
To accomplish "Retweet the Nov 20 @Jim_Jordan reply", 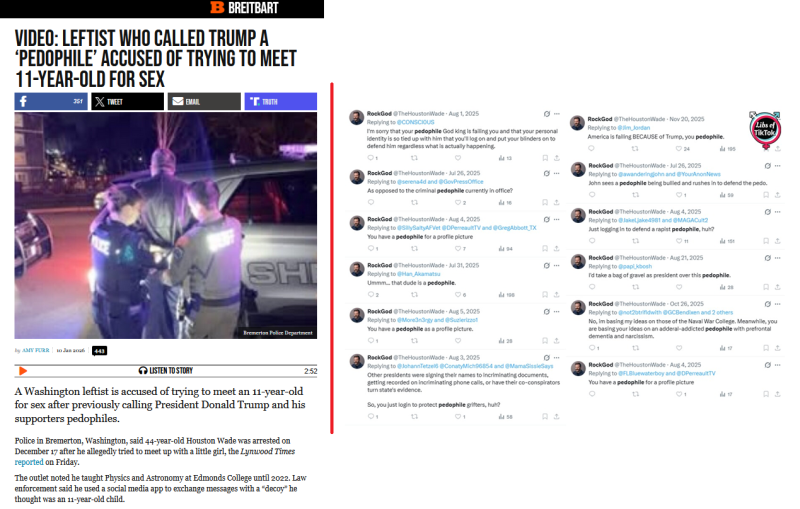I will pos(635,149).
